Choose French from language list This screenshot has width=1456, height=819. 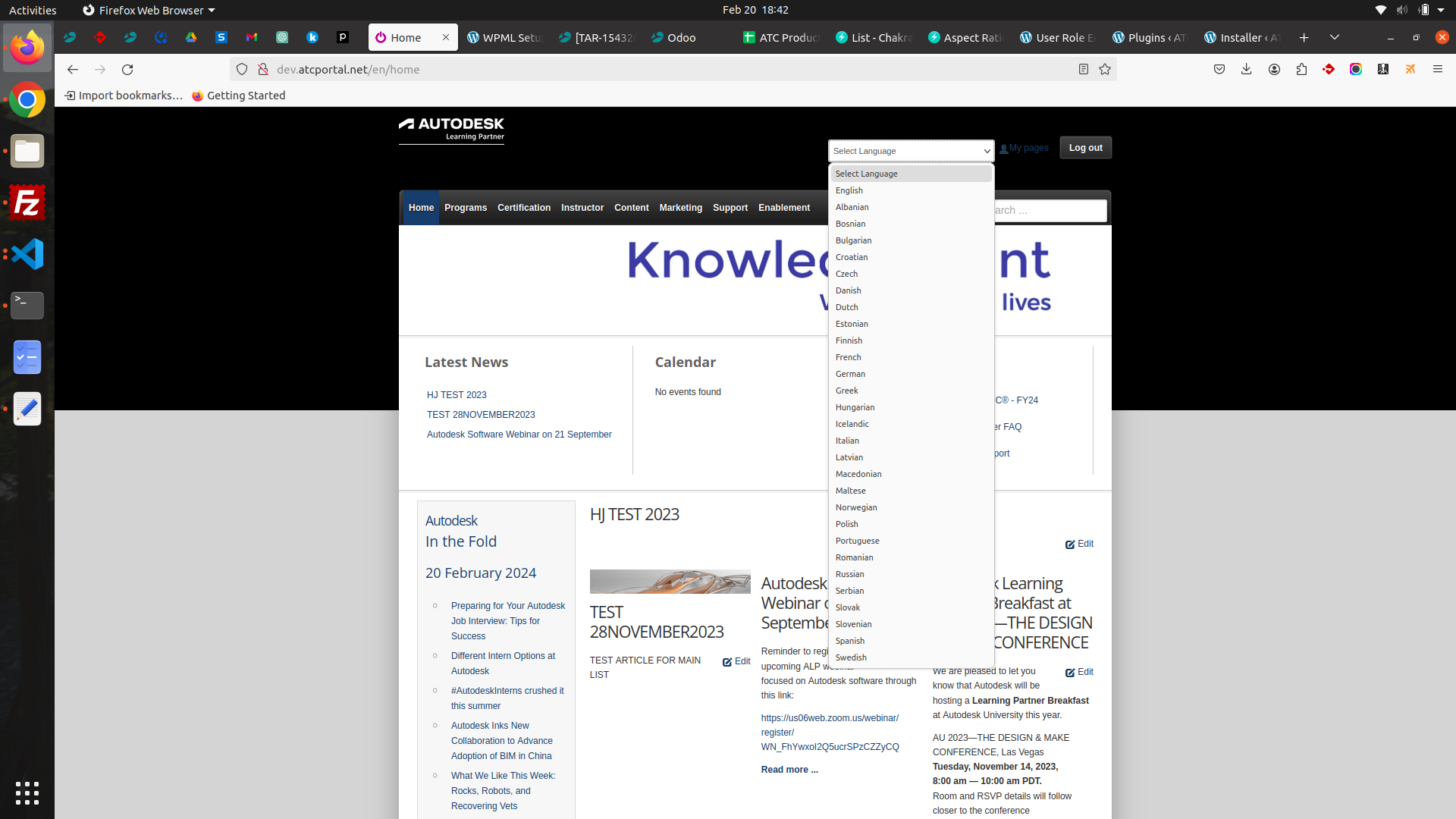[911, 357]
